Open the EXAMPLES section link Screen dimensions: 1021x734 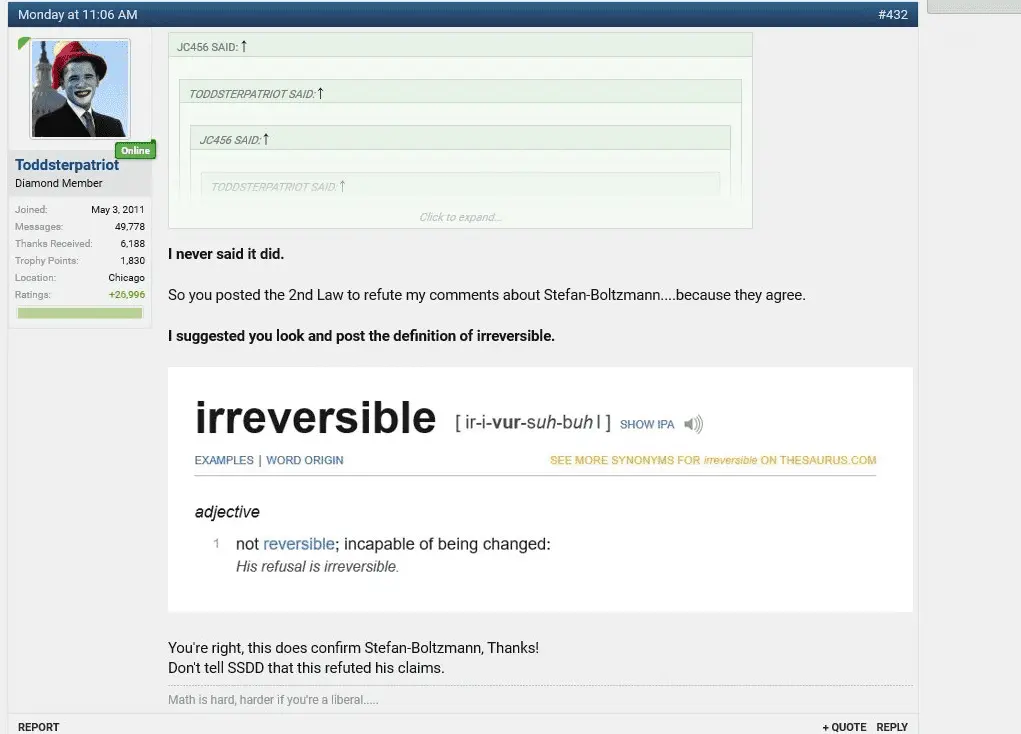(x=224, y=460)
